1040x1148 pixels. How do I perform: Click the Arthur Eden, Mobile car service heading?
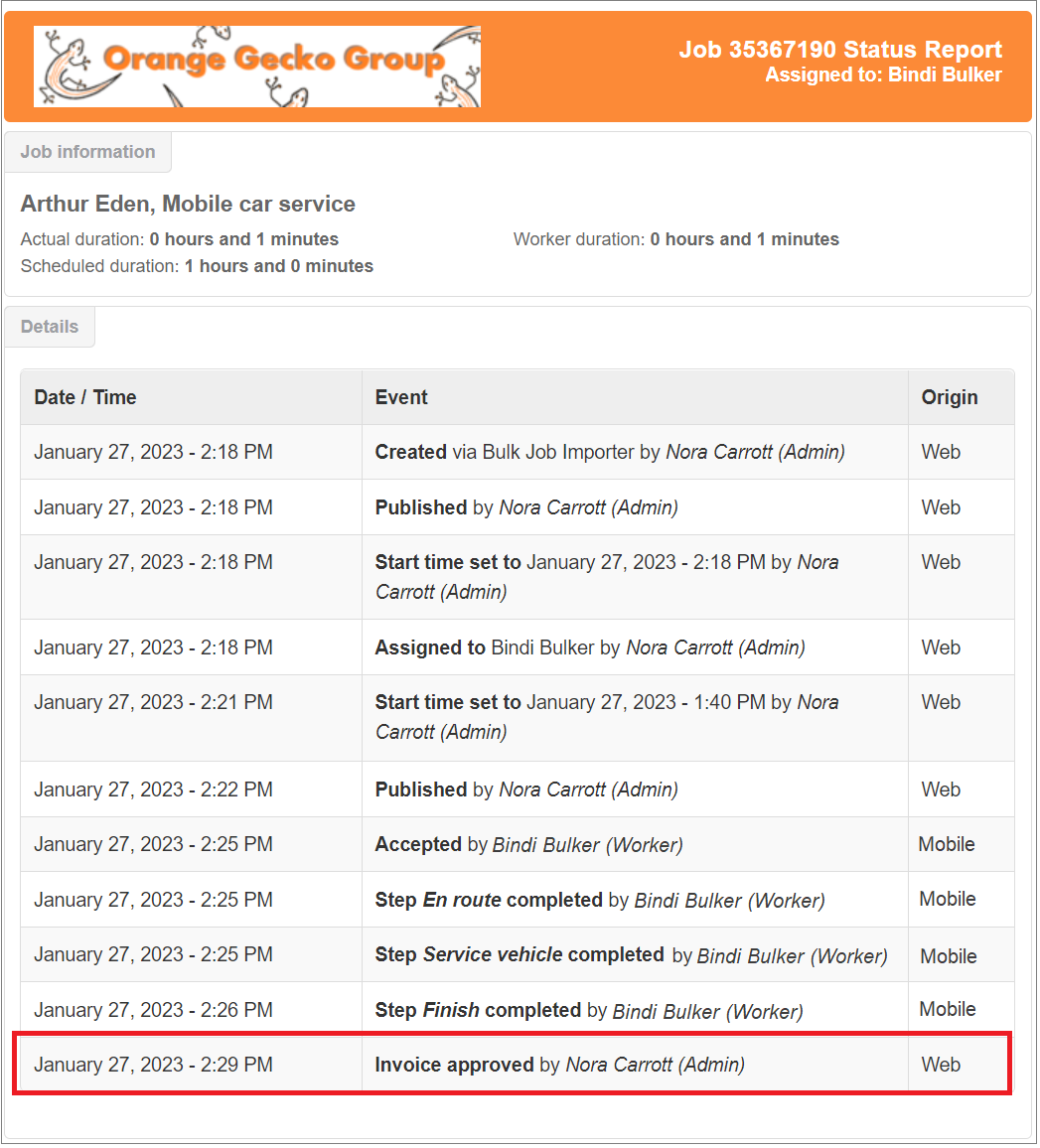coord(188,204)
